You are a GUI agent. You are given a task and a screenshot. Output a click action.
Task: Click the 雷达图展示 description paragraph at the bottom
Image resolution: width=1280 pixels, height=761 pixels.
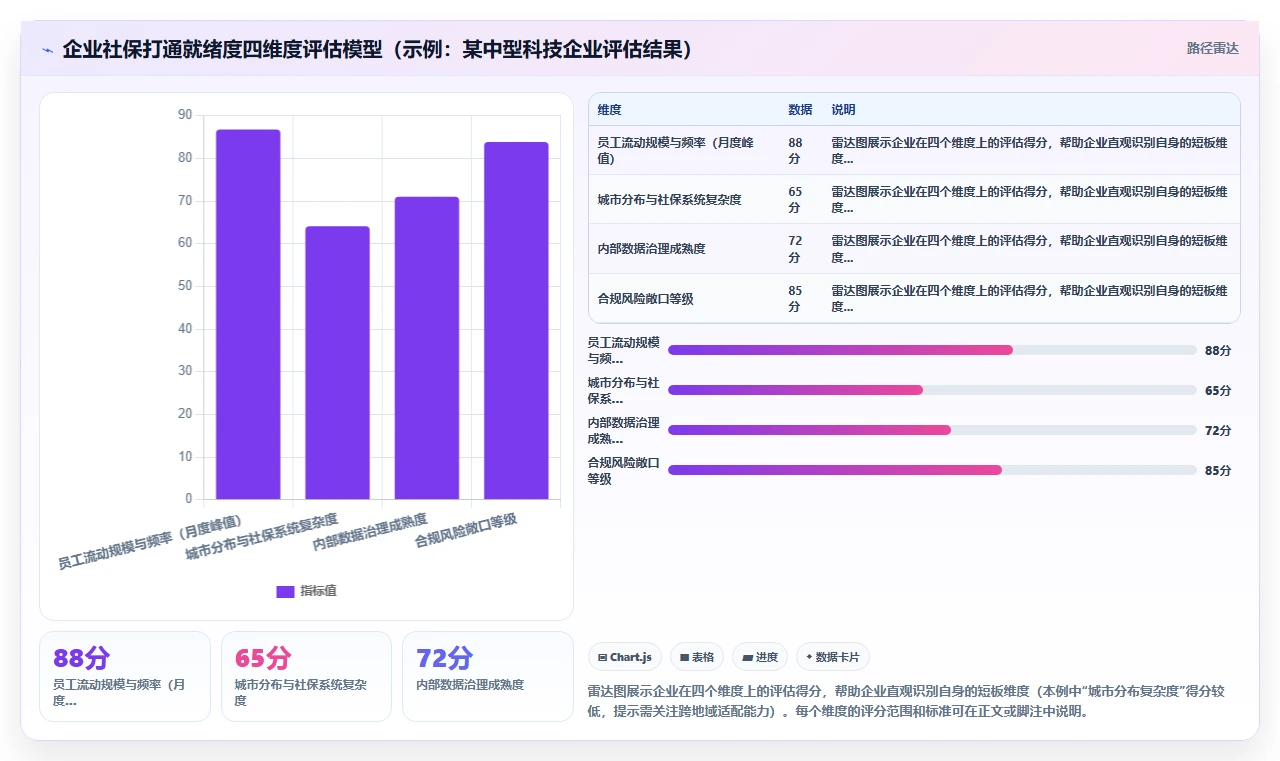907,701
